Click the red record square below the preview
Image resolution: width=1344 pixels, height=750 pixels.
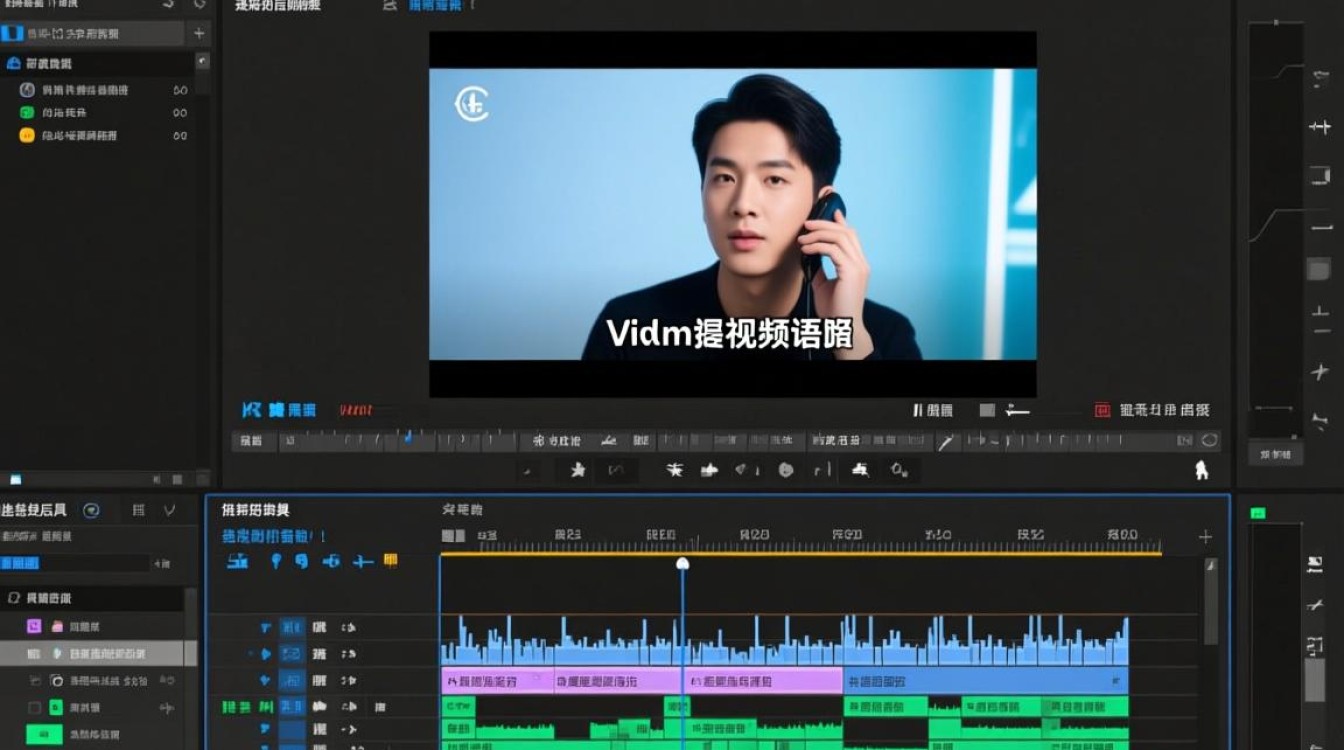tap(1102, 410)
